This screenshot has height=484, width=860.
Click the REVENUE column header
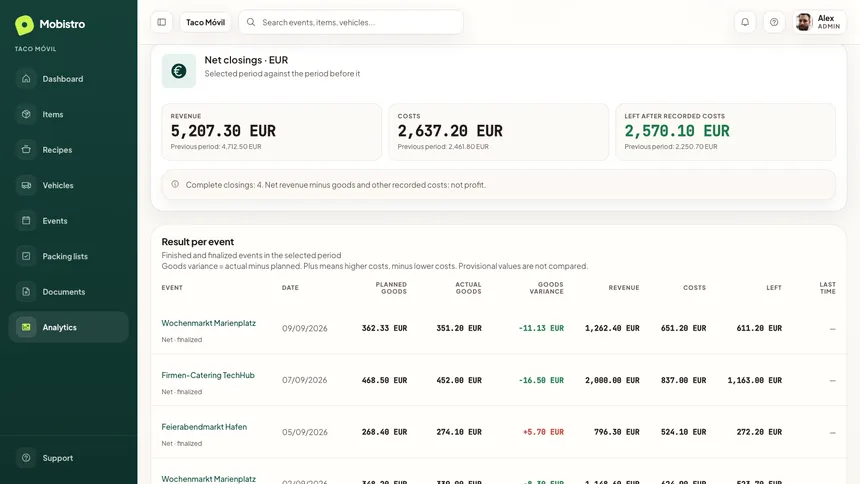tap(624, 288)
